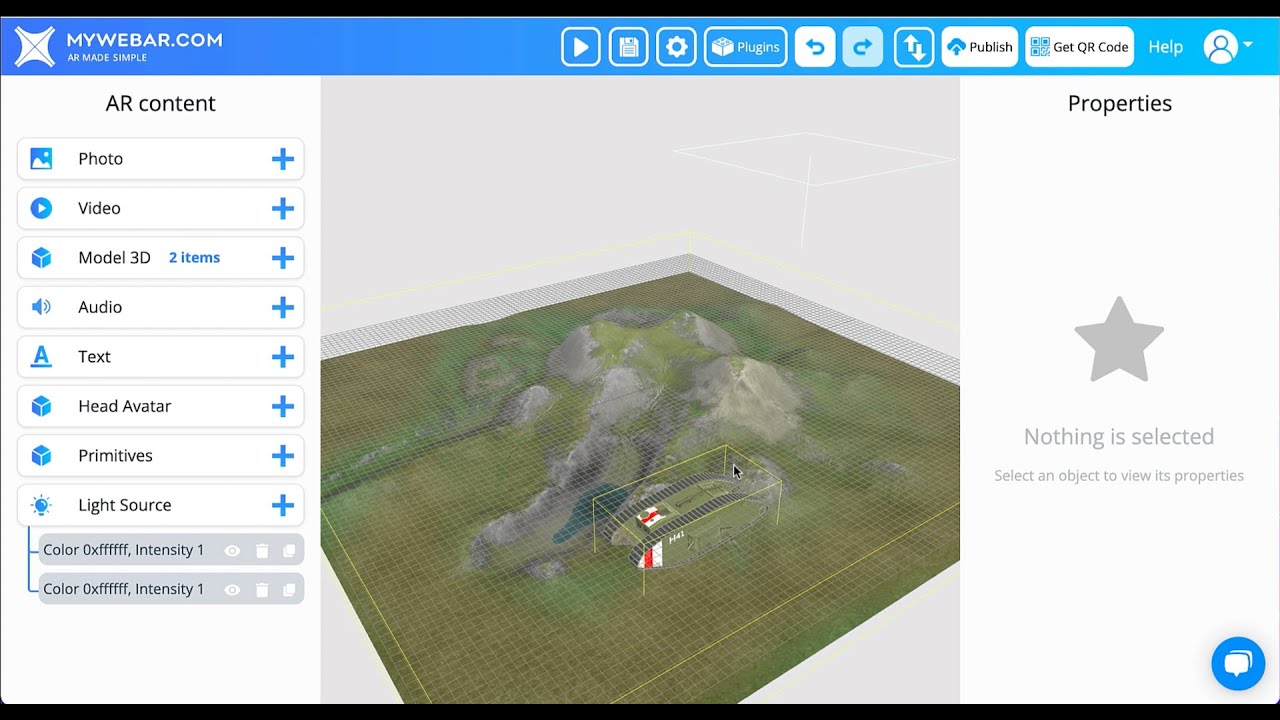This screenshot has width=1280, height=720.
Task: Add a new Light Source
Action: (283, 505)
